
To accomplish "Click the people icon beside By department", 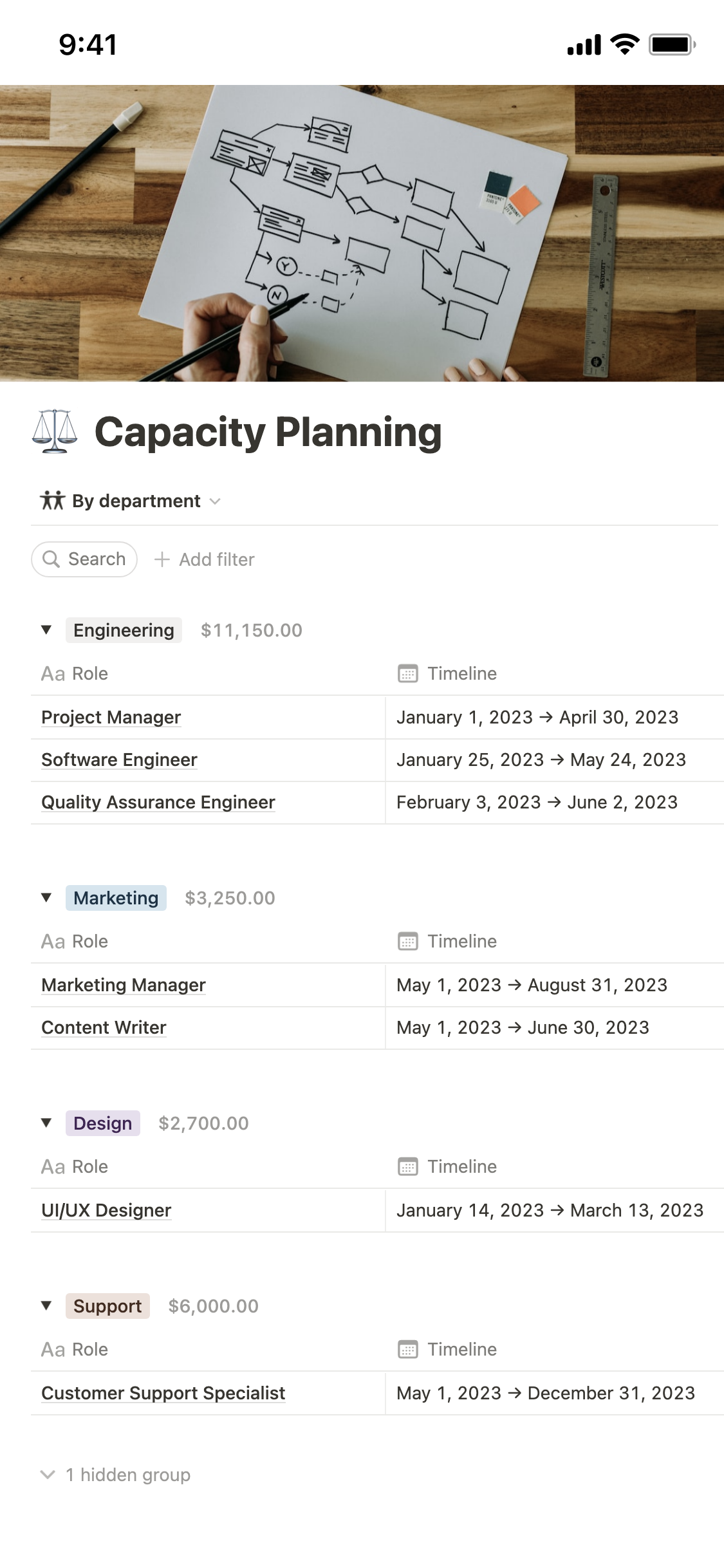I will tap(53, 501).
